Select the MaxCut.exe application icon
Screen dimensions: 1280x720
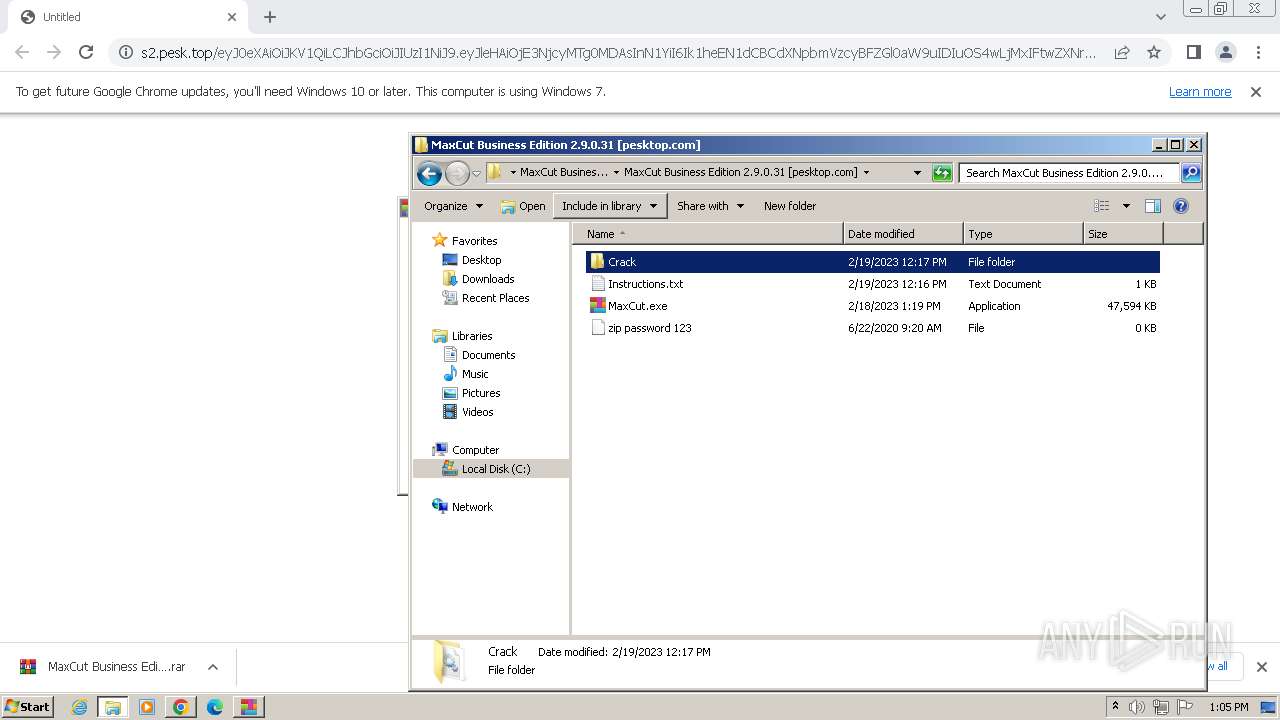598,306
